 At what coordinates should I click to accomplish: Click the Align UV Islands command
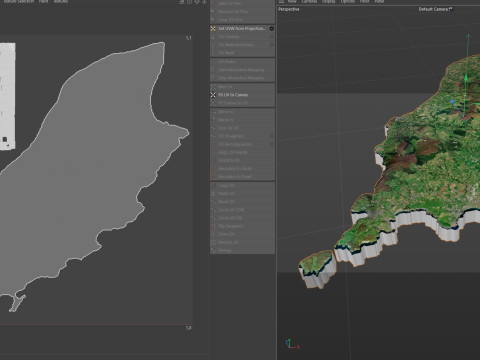(x=242, y=152)
